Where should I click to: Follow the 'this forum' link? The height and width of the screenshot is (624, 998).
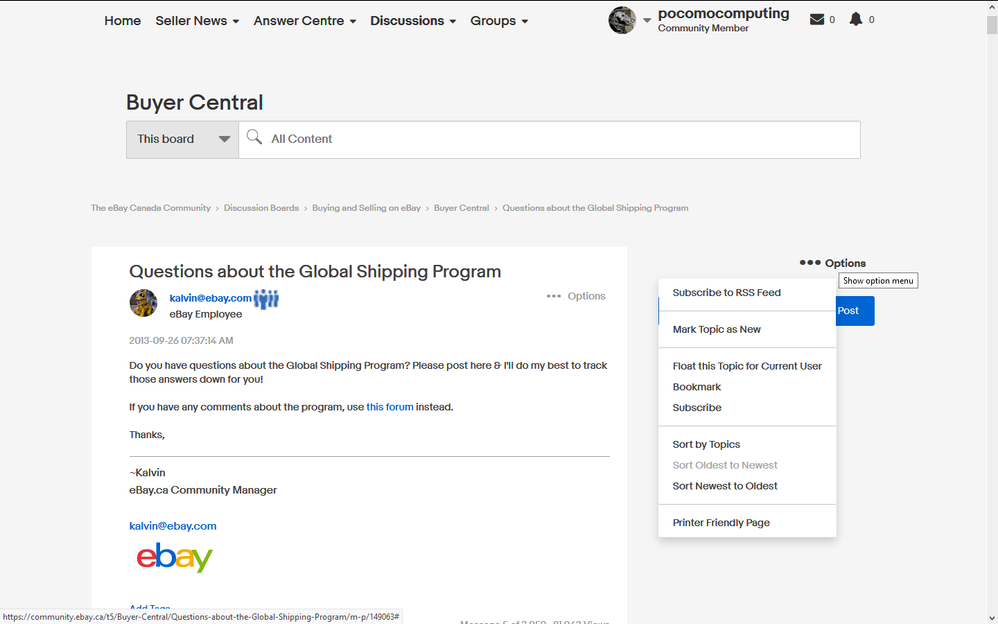(x=390, y=407)
